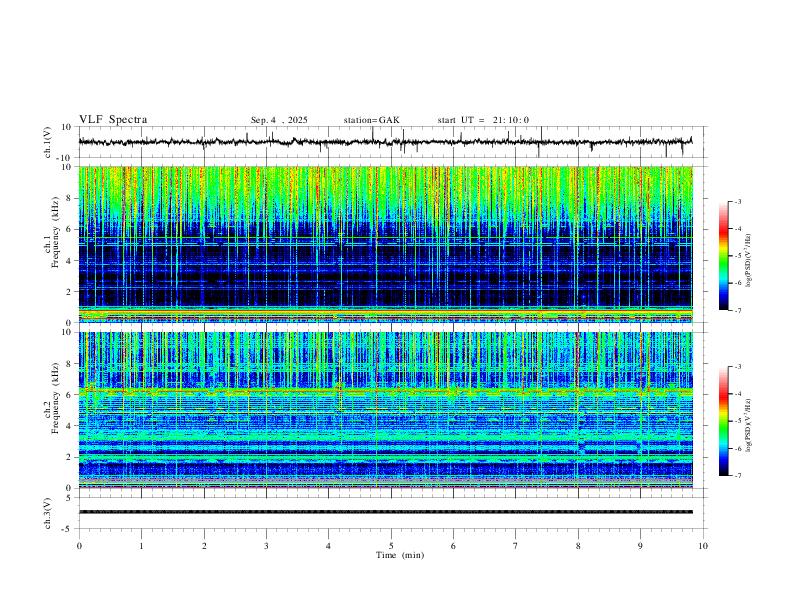
Task: Click the "8" tick on the time axis
Action: (578, 546)
